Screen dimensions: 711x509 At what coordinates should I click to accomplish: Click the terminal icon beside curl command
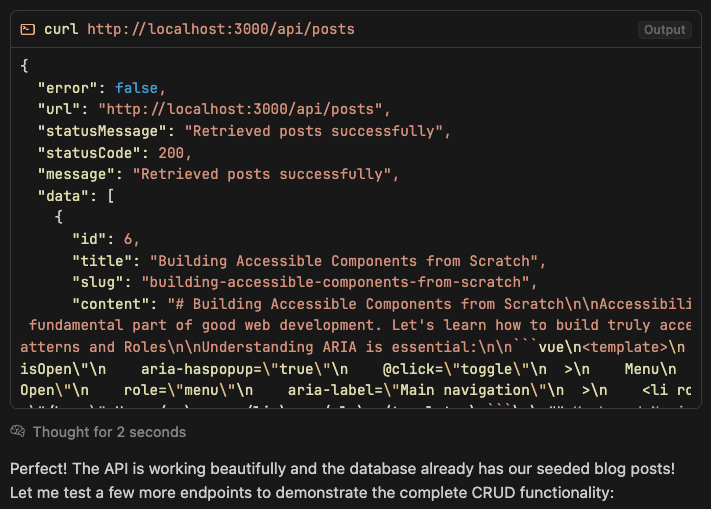pos(28,29)
